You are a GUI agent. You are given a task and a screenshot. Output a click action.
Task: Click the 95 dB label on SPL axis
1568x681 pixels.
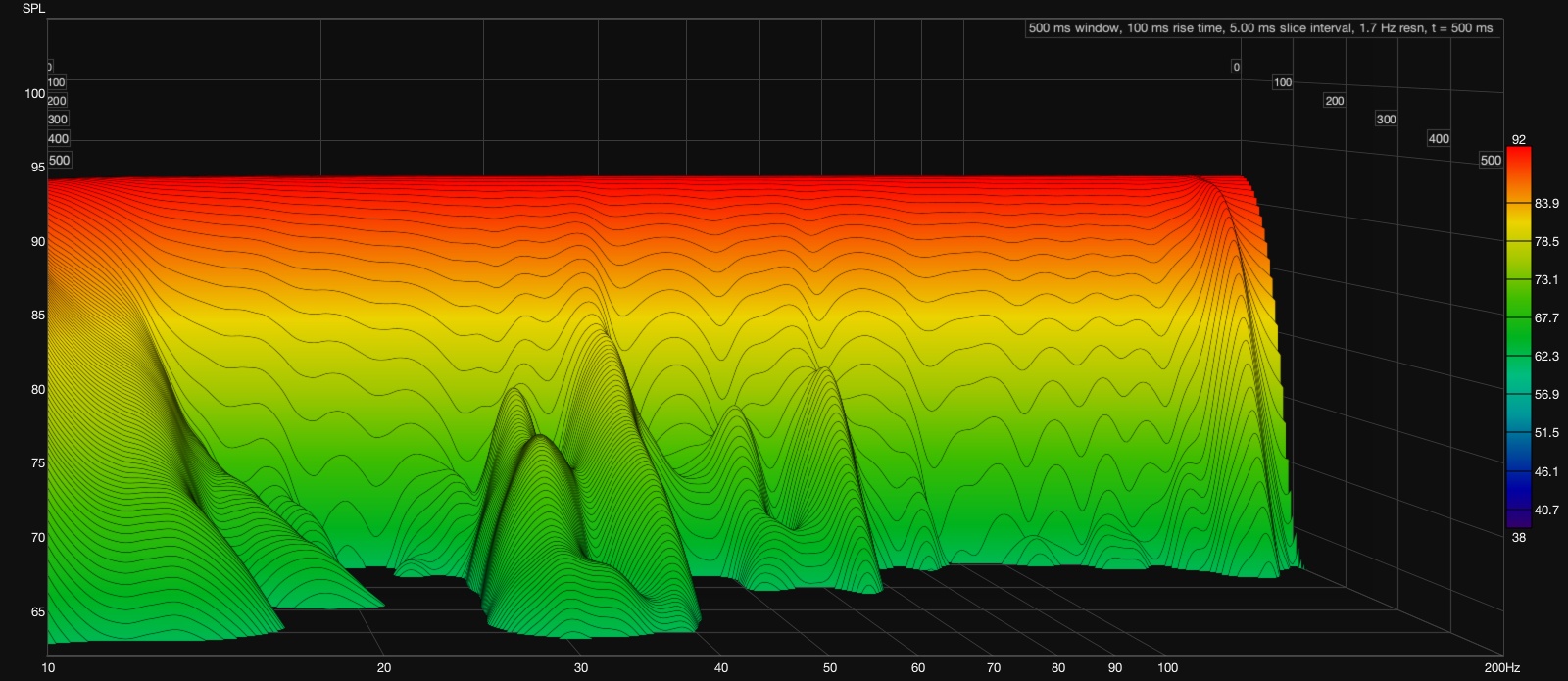(38, 168)
